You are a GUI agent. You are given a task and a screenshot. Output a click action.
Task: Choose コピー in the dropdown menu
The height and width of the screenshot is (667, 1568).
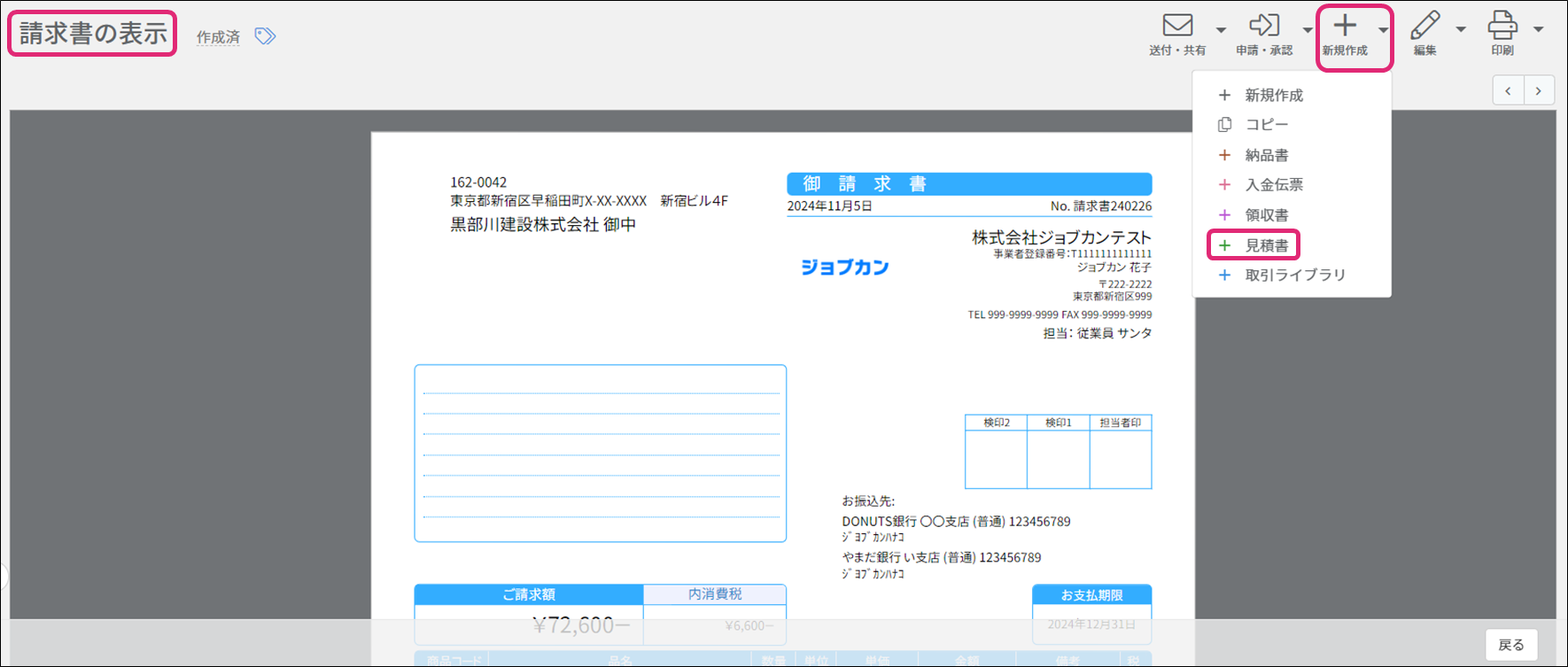click(1266, 125)
